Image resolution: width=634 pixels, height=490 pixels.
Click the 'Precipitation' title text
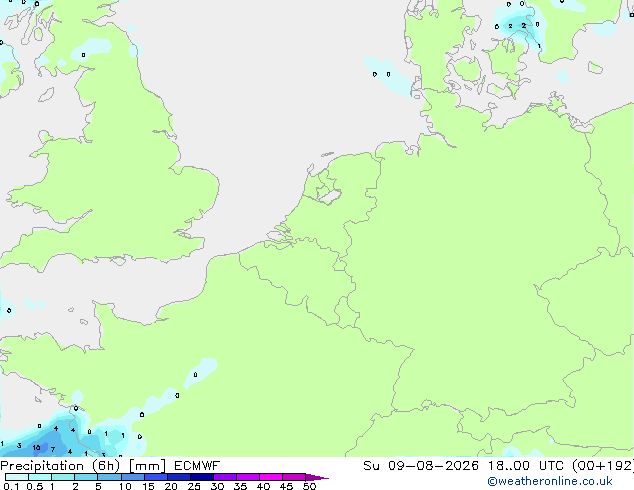tap(42, 466)
